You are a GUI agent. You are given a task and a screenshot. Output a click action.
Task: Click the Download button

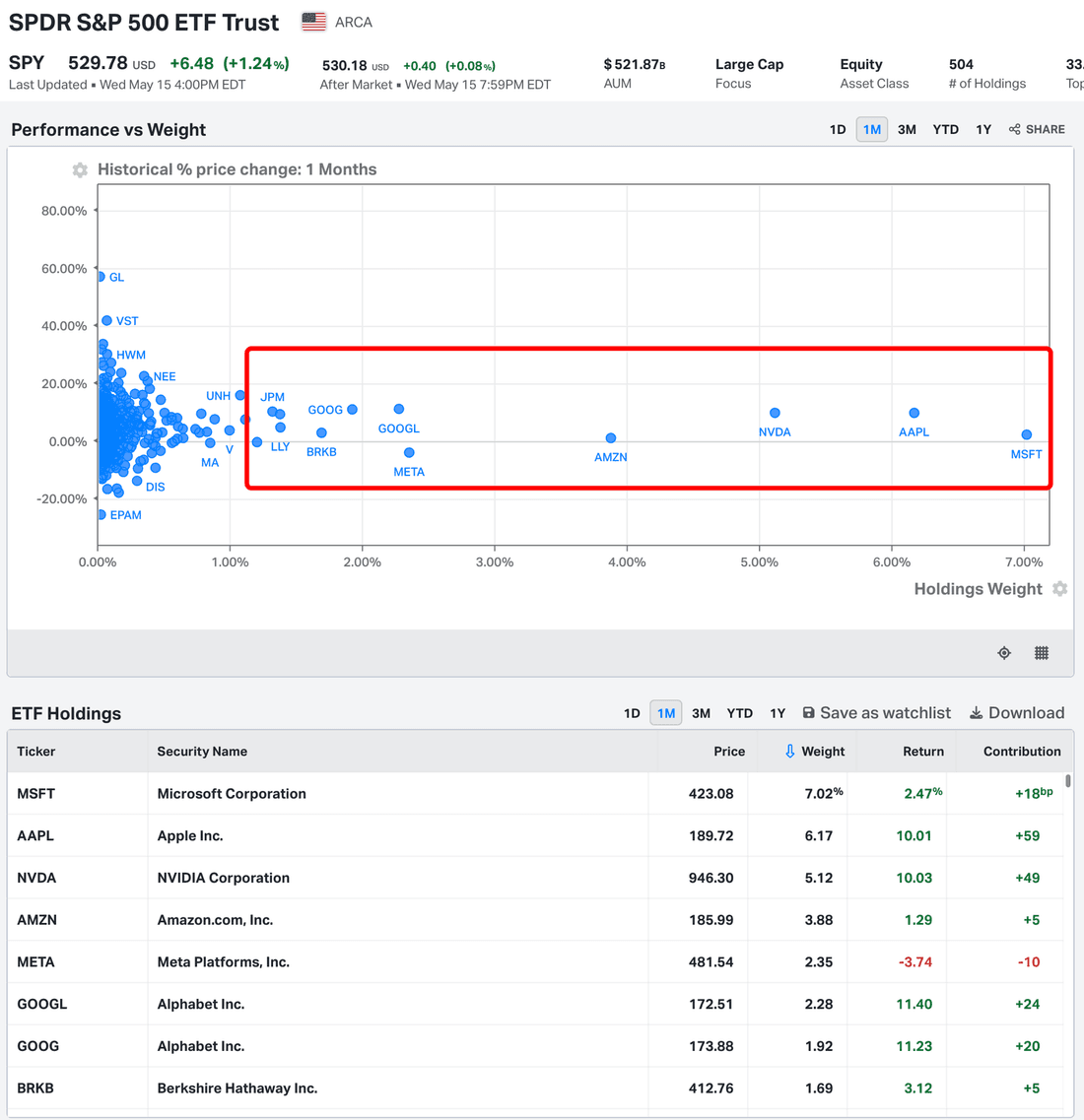tap(1017, 713)
